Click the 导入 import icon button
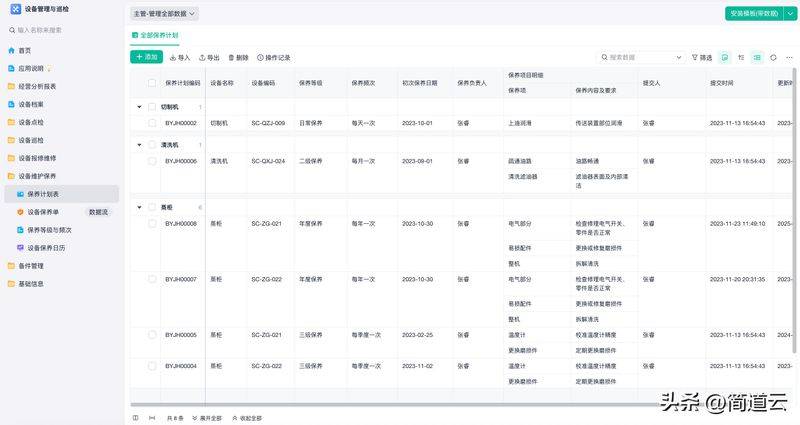 coord(171,58)
